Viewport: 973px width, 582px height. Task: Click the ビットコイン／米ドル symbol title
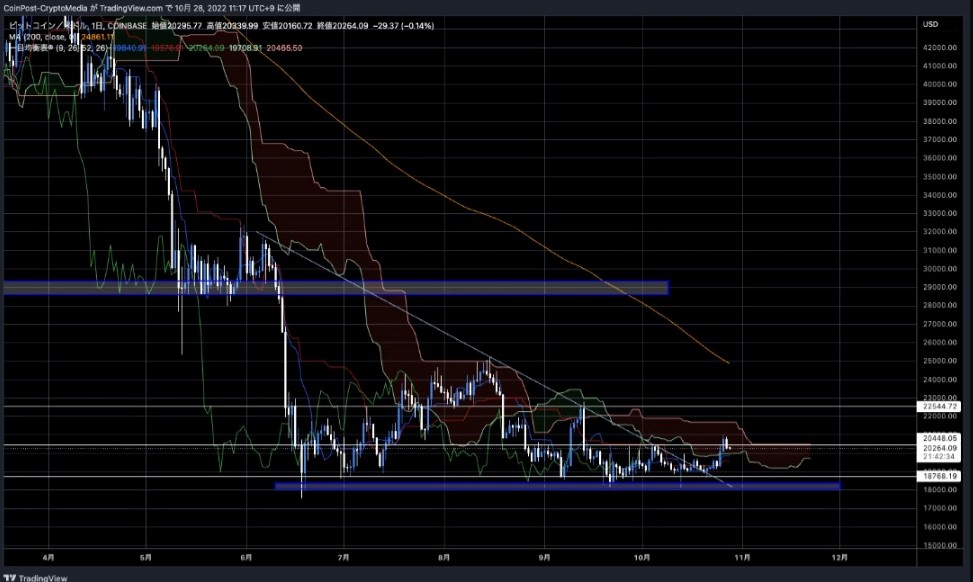coord(47,26)
